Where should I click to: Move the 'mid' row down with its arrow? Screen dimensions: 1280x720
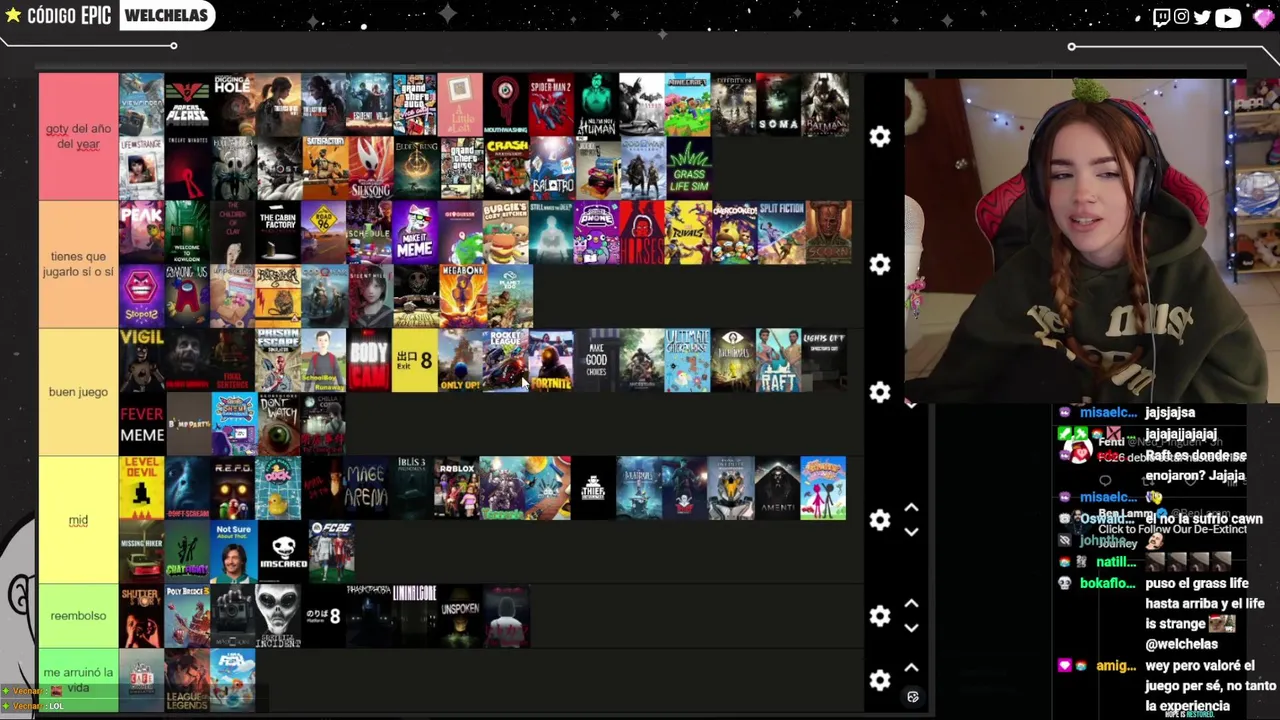[911, 532]
